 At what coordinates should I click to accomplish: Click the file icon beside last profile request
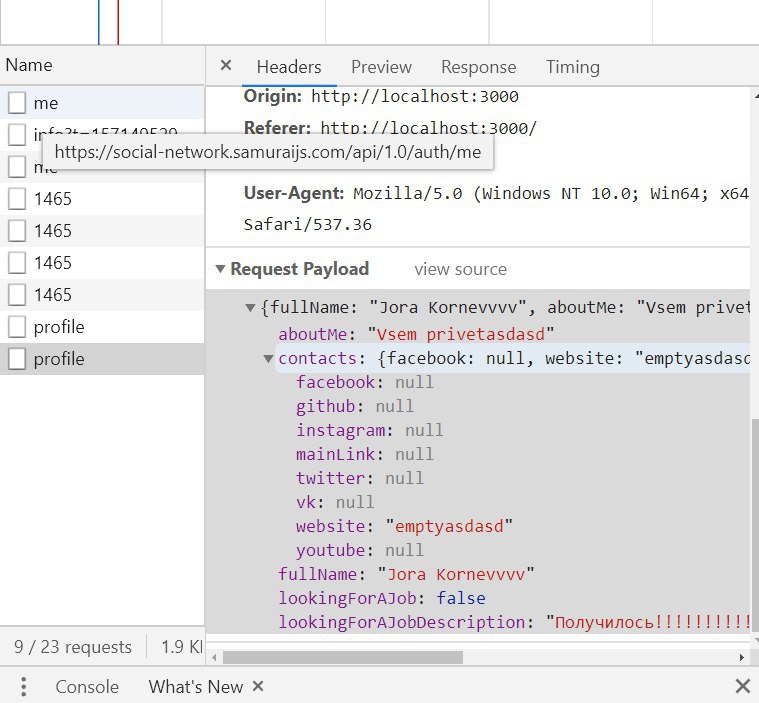pyautogui.click(x=17, y=359)
